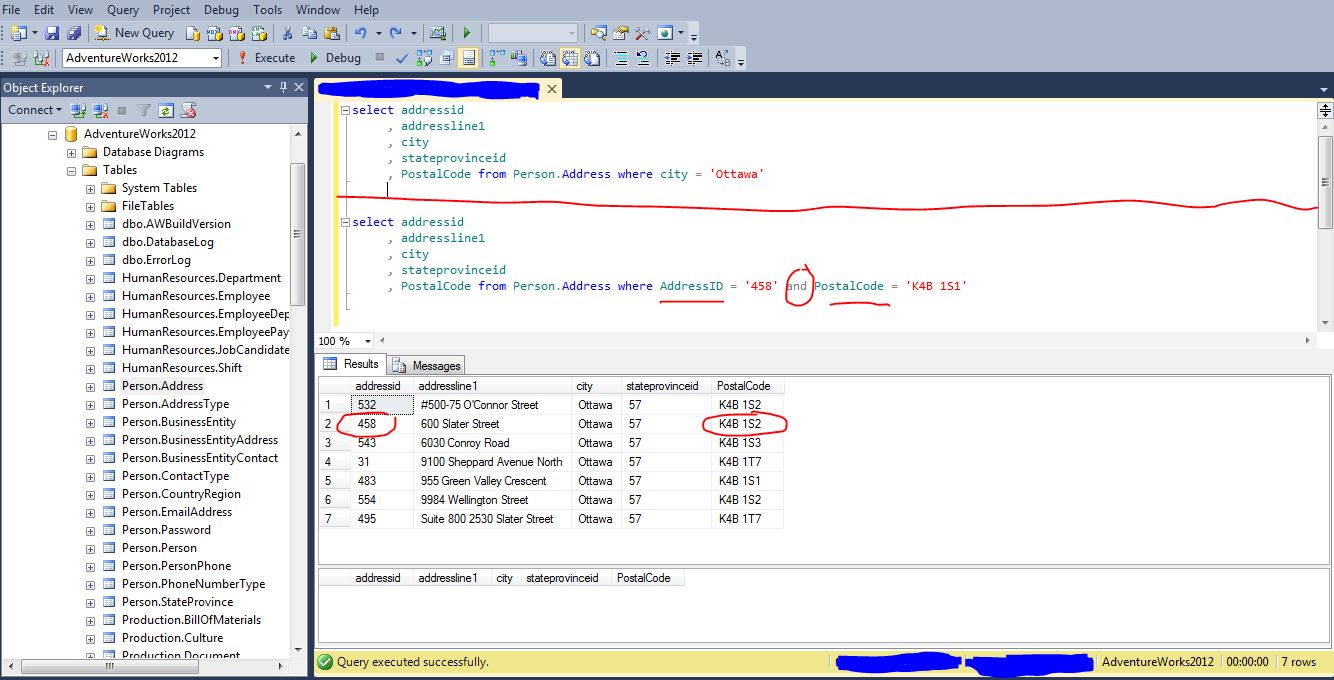Click the Activity Monitor chart icon
This screenshot has width=1334, height=680.
coord(437,33)
